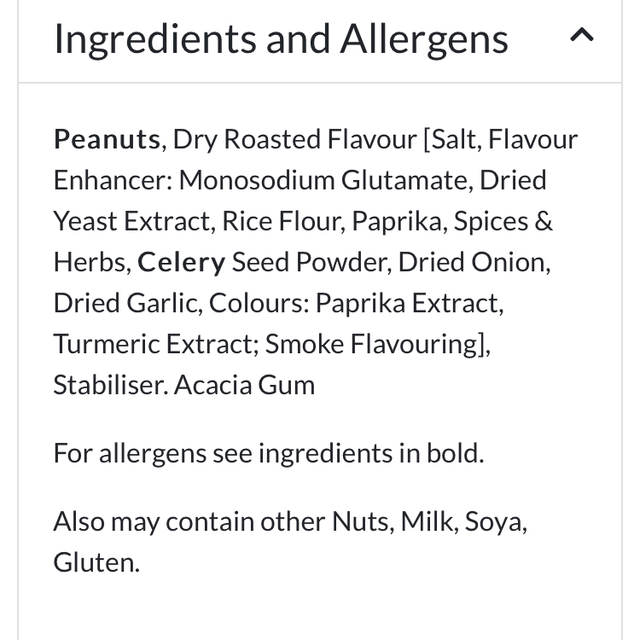The image size is (640, 640).
Task: Click the Dry Roasted Flavour text
Action: pos(295,139)
